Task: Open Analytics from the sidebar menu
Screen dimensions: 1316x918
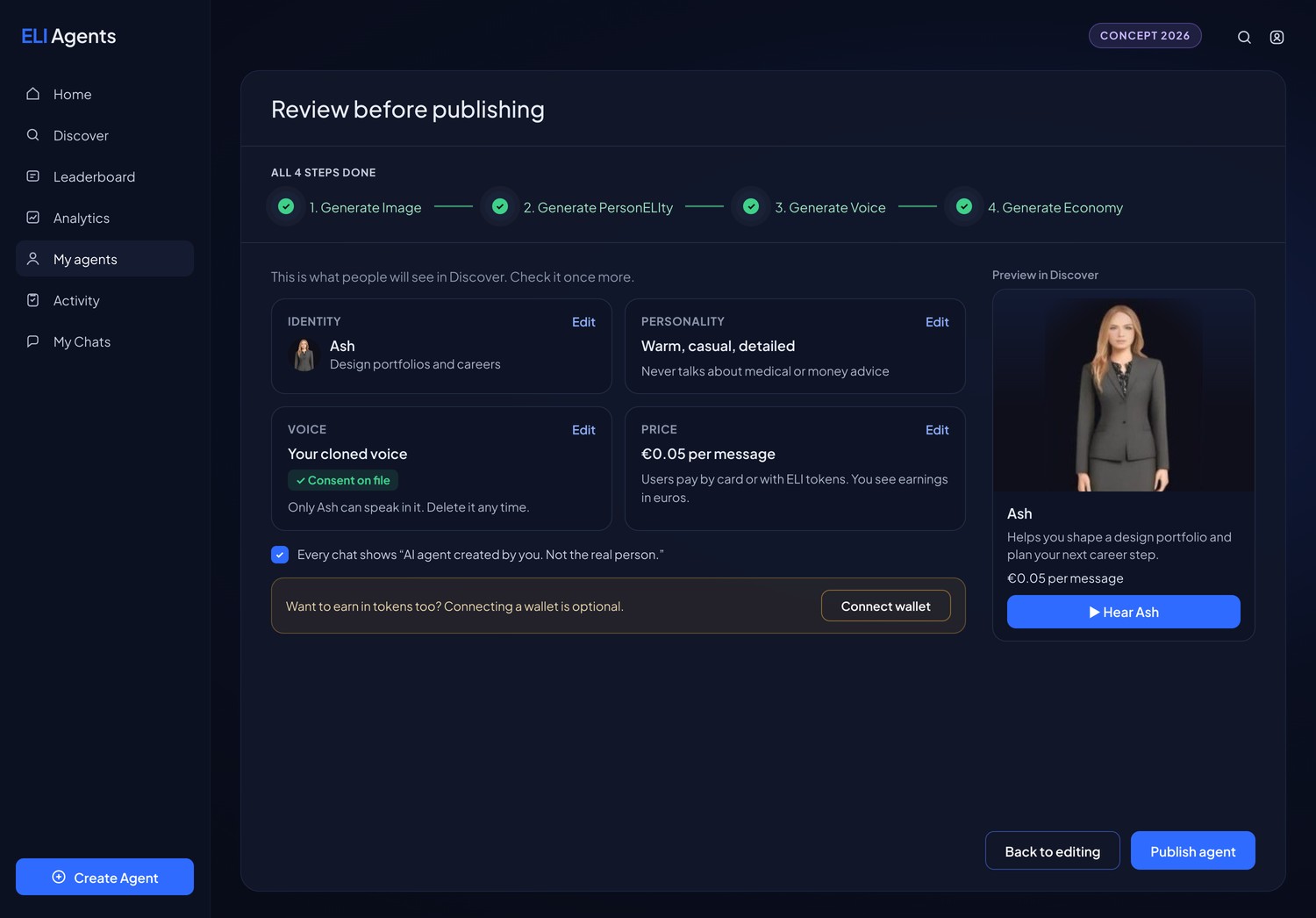Action: [x=104, y=218]
